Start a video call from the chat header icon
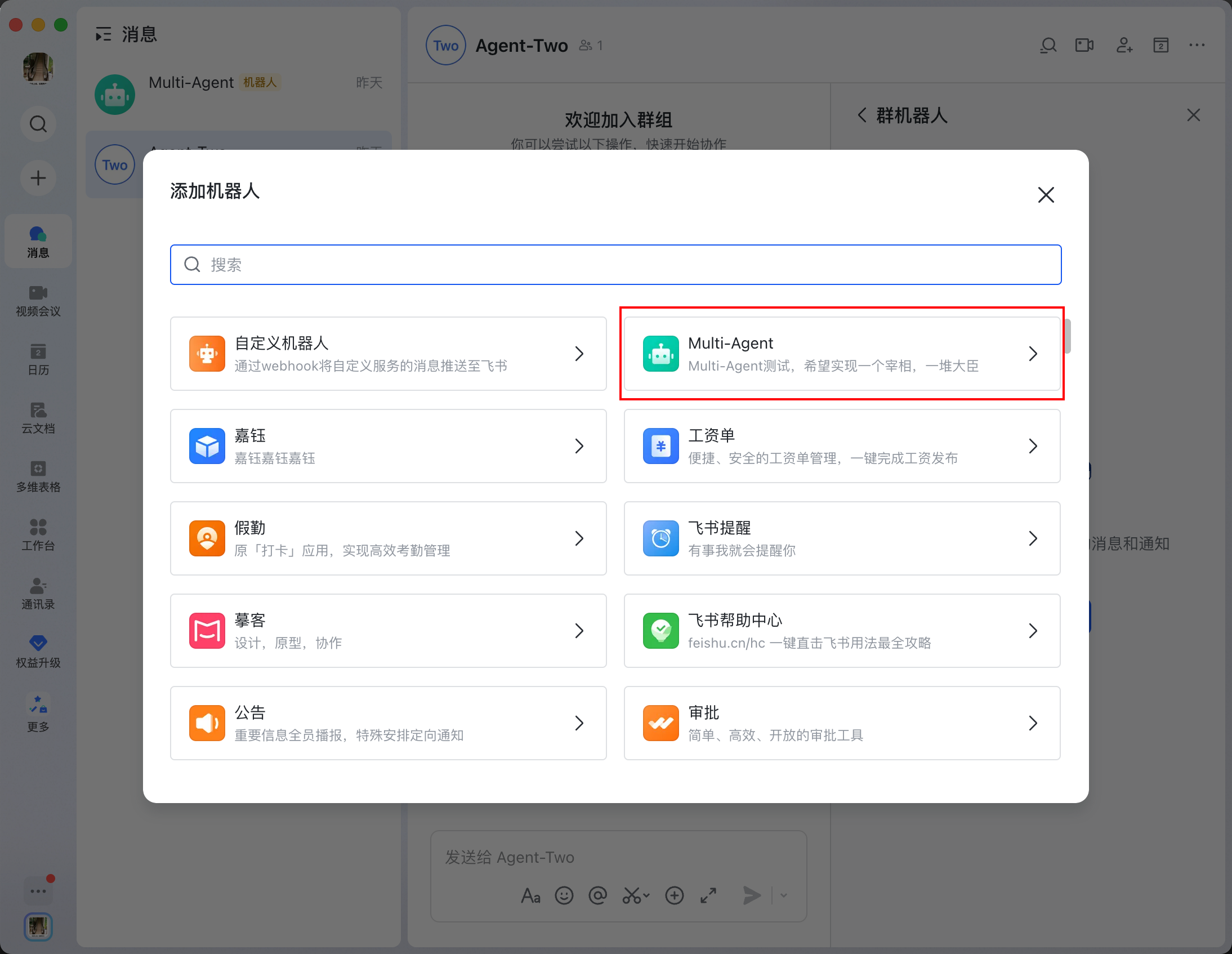This screenshot has width=1232, height=954. point(1084,45)
